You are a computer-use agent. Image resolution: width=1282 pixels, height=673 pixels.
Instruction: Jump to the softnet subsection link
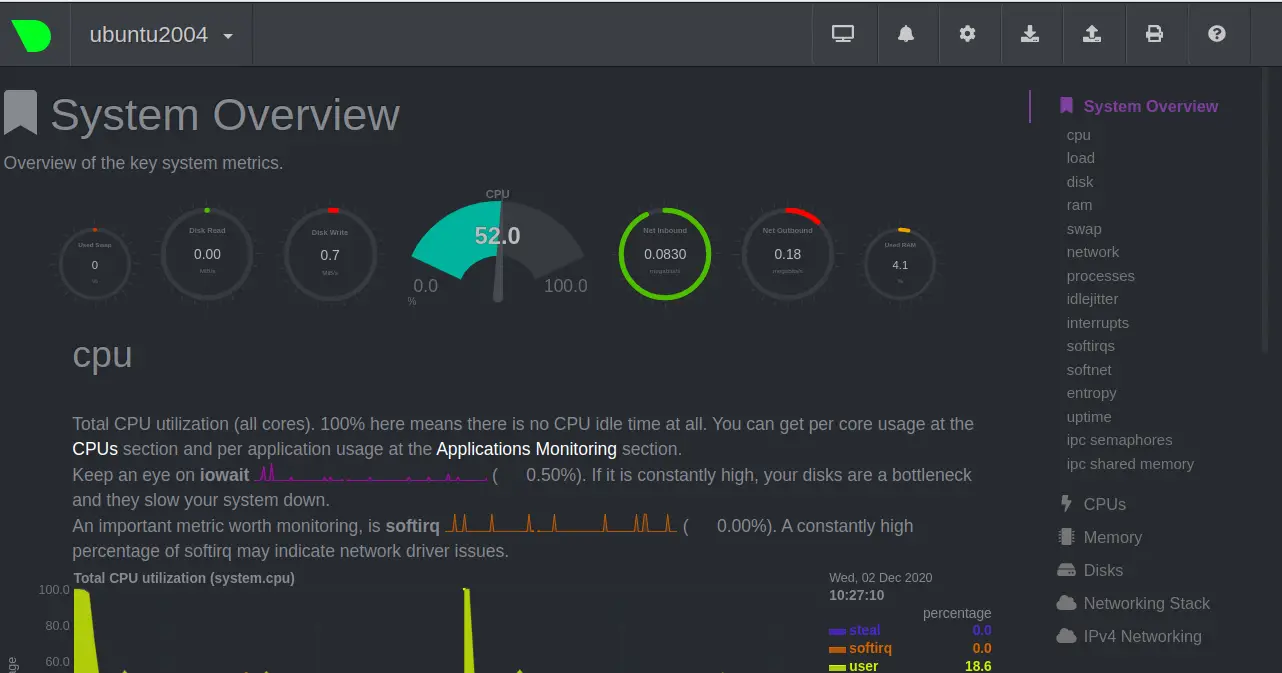tap(1089, 370)
